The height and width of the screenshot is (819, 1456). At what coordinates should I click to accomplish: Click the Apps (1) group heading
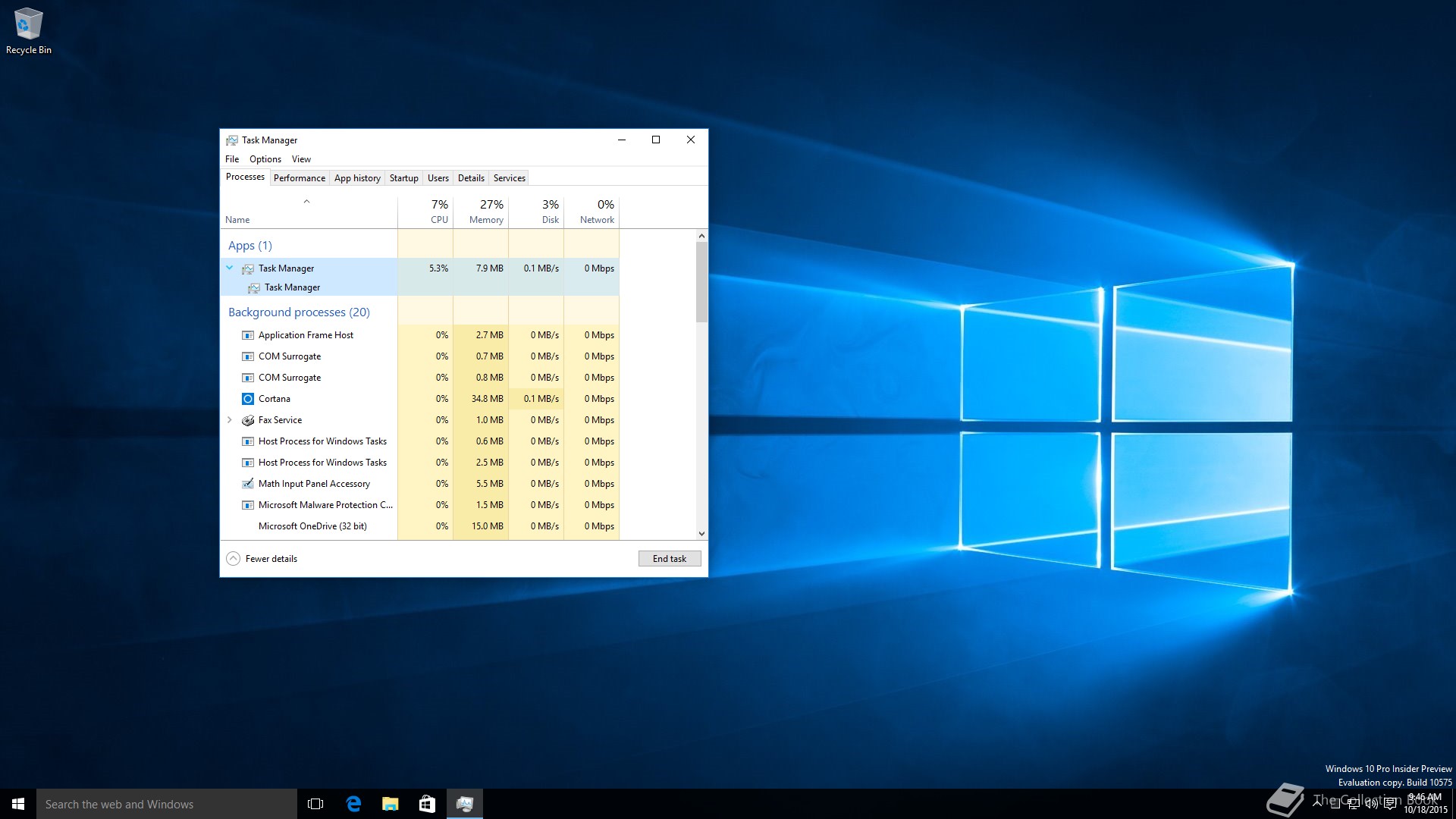point(250,246)
